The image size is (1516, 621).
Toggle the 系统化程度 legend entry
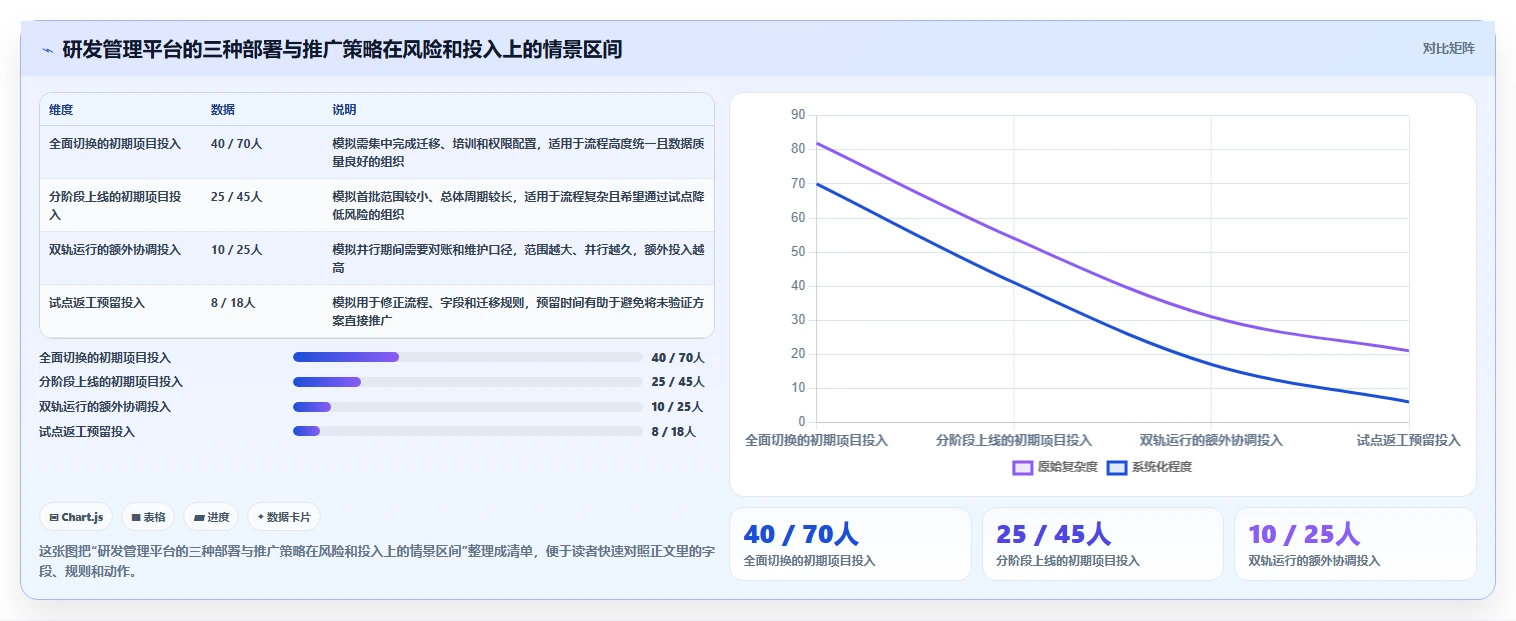1149,467
